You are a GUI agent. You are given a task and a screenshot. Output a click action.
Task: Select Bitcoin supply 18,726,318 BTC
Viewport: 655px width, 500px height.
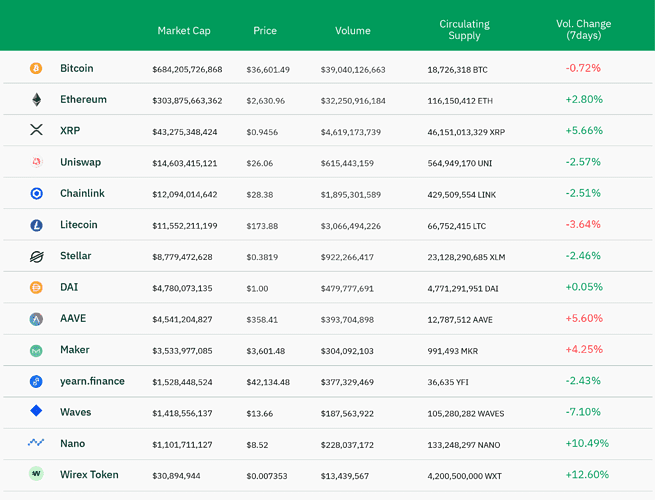pos(457,70)
